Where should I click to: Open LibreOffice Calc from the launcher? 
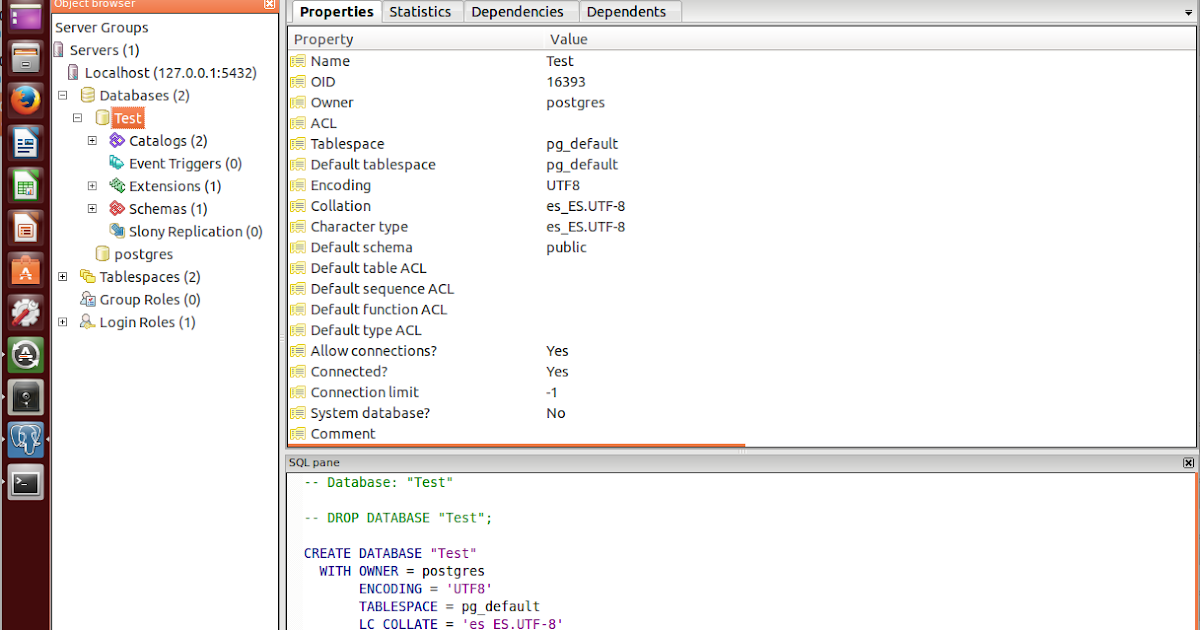pyautogui.click(x=26, y=186)
